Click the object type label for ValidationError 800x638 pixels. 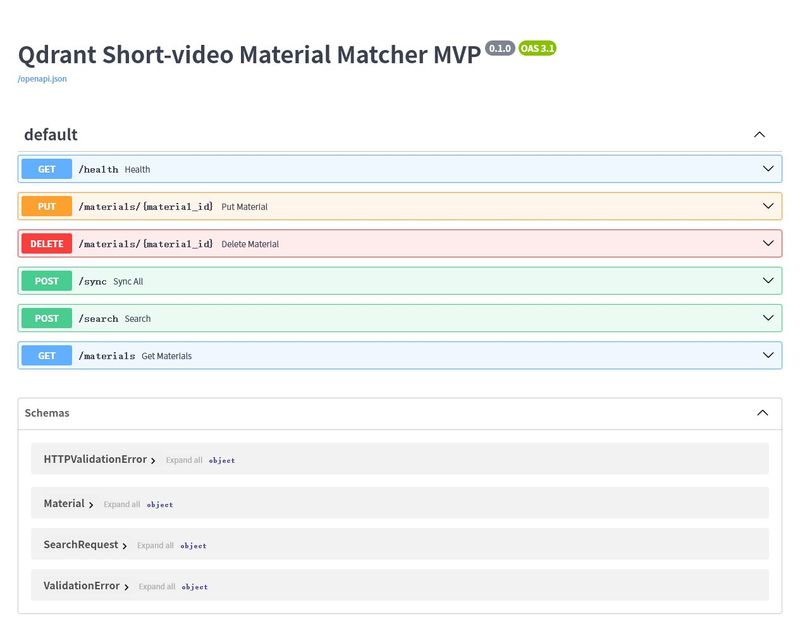pos(195,587)
